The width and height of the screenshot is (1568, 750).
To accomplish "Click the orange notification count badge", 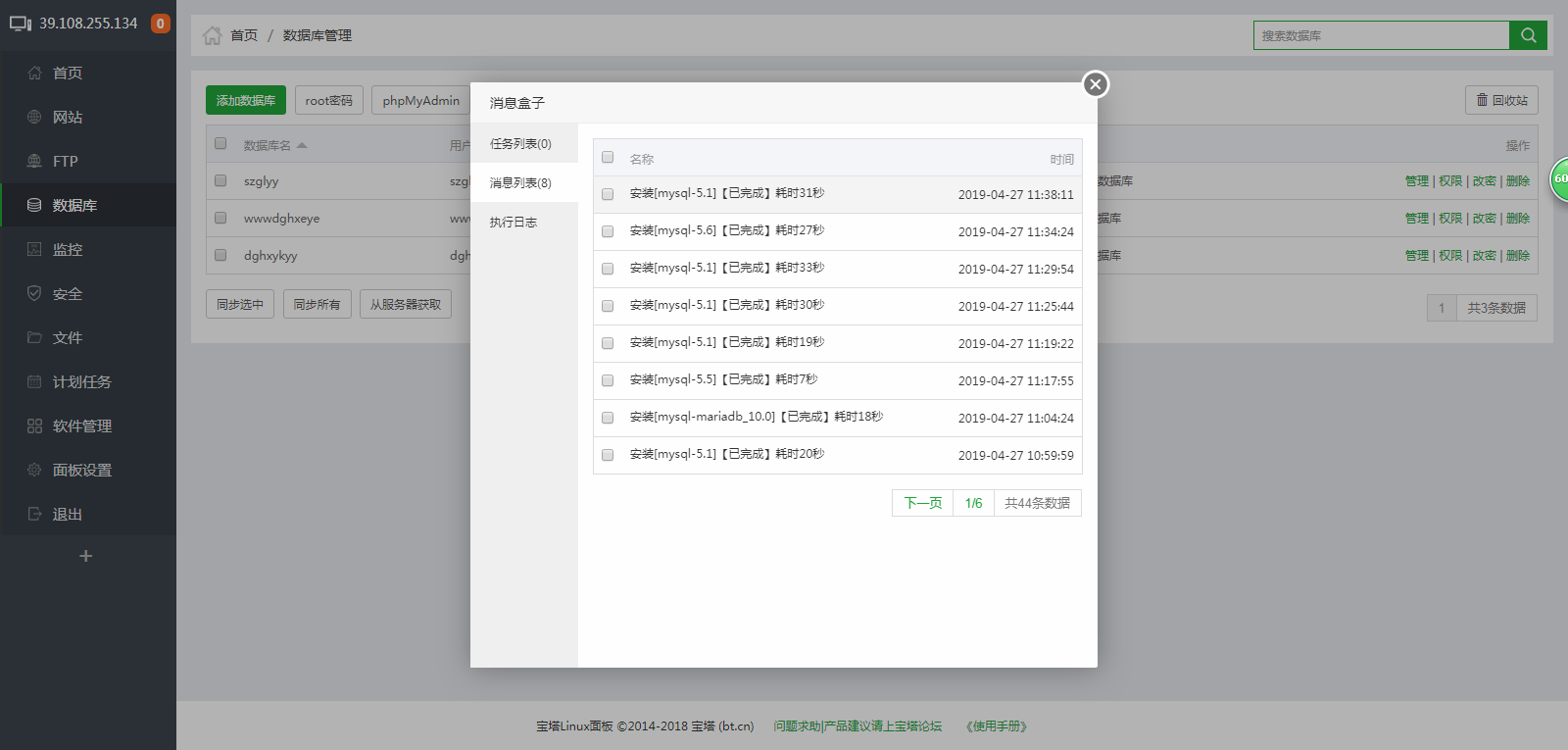I will [161, 24].
